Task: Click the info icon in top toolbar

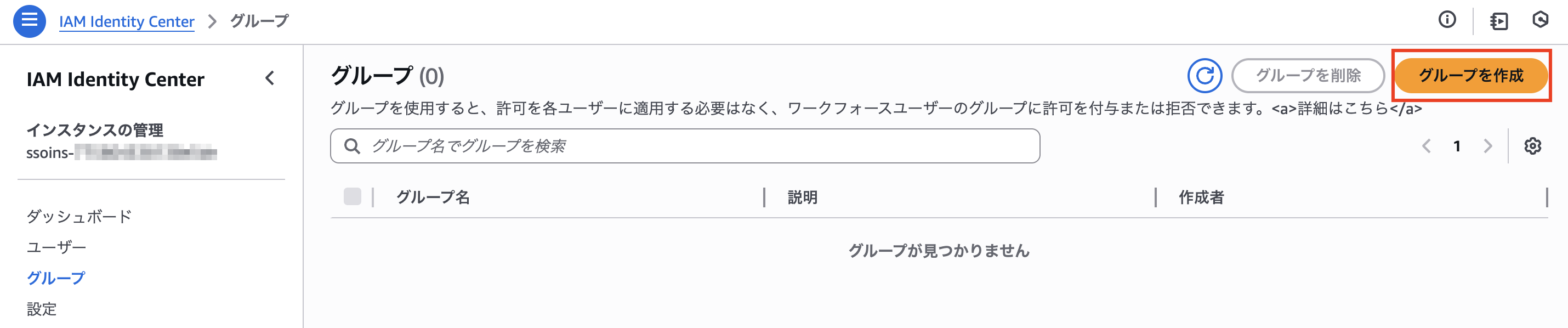Action: 1447,20
